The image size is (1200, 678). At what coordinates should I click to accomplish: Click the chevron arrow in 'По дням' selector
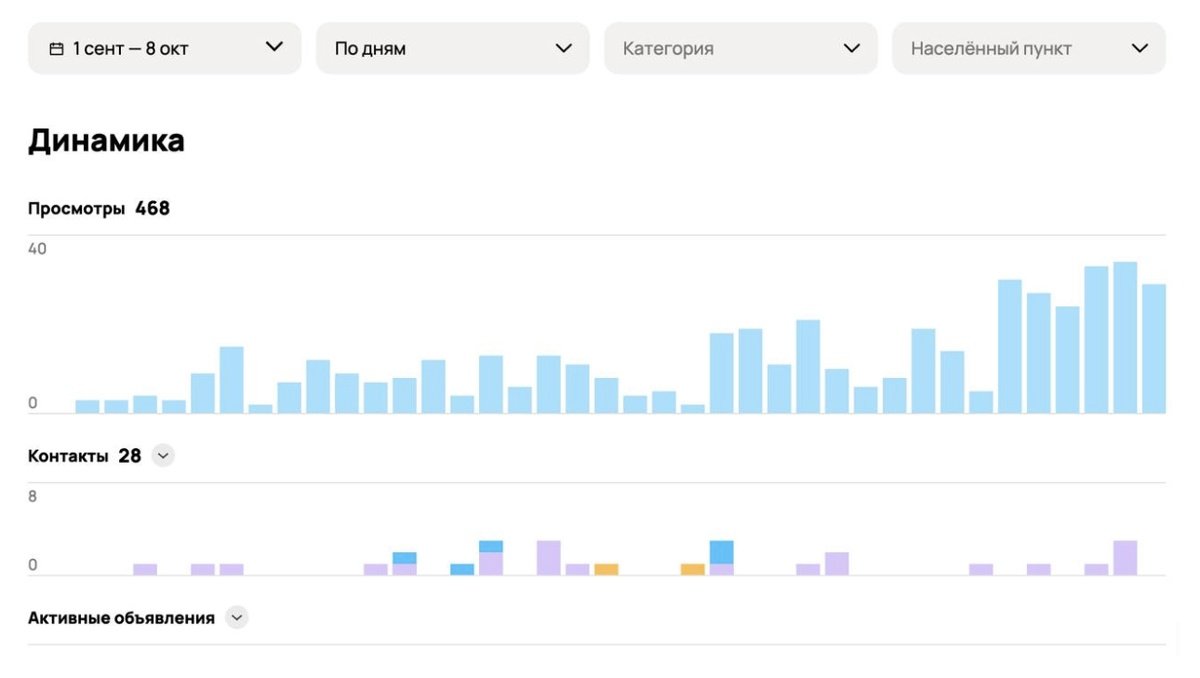(563, 48)
